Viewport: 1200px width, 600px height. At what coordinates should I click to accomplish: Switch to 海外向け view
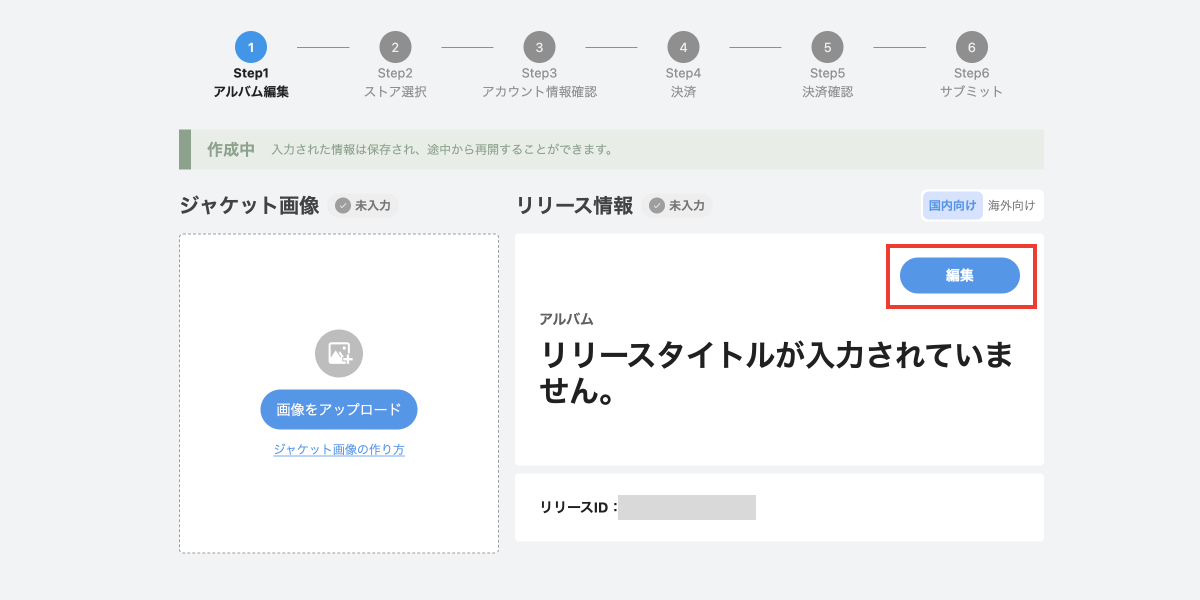tap(1011, 206)
